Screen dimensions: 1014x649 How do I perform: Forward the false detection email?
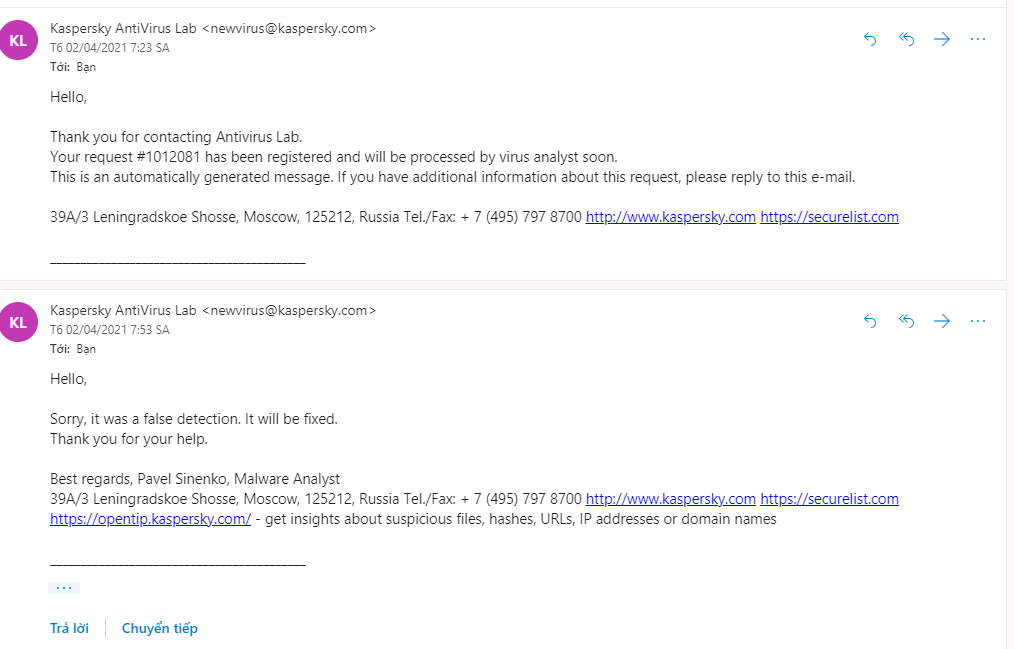click(x=942, y=321)
